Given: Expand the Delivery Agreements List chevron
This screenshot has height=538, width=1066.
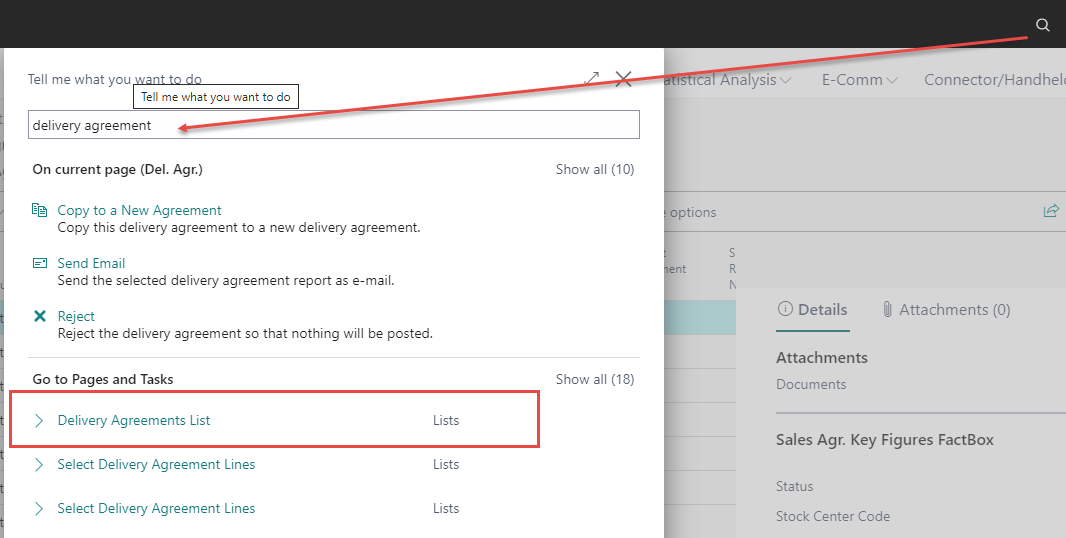Looking at the screenshot, I should point(40,421).
